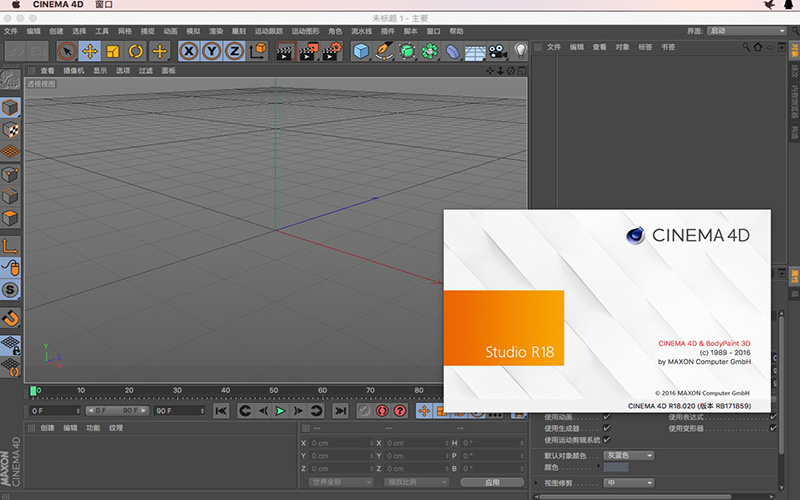Viewport: 800px width, 500px height.
Task: Open the default object color dropdown 灰蓝色
Action: point(629,456)
